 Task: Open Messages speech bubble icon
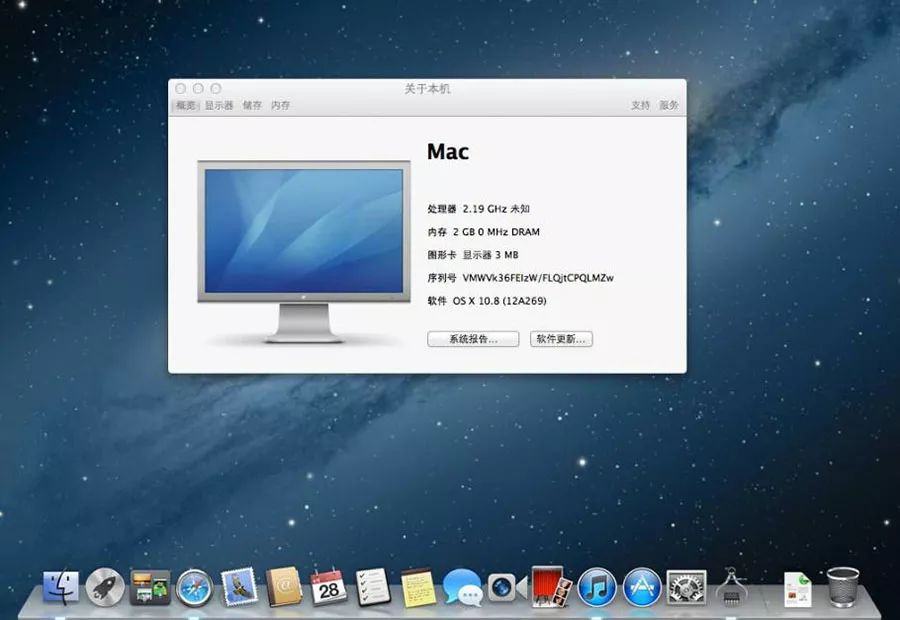(463, 587)
